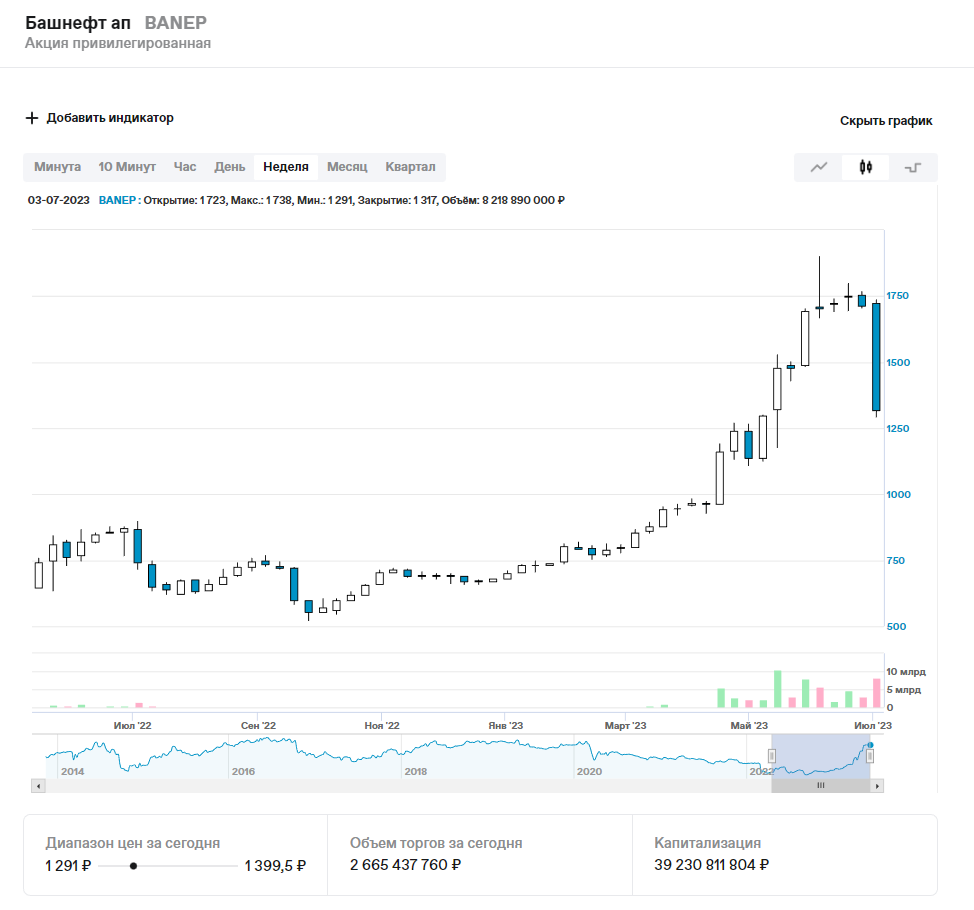Click the Башнефт ап title
The image size is (974, 910).
click(78, 23)
